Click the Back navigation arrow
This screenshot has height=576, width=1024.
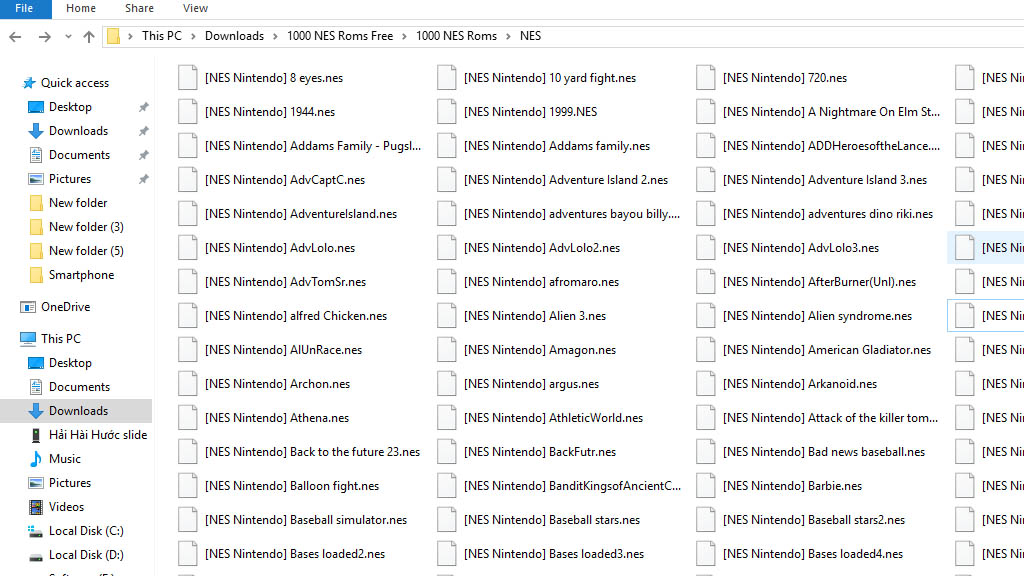click(x=15, y=36)
